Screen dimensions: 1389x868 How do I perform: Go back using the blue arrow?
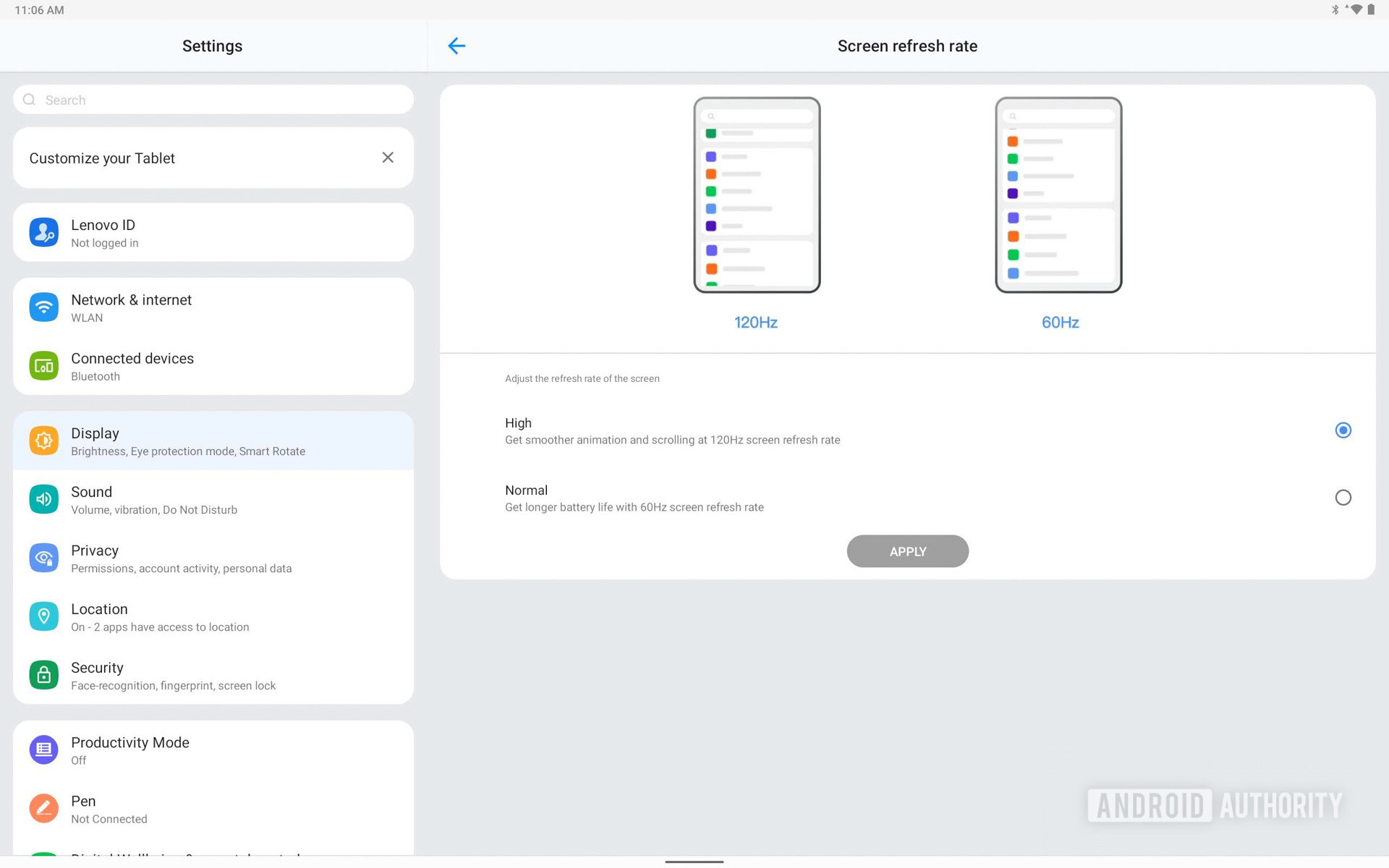(456, 46)
